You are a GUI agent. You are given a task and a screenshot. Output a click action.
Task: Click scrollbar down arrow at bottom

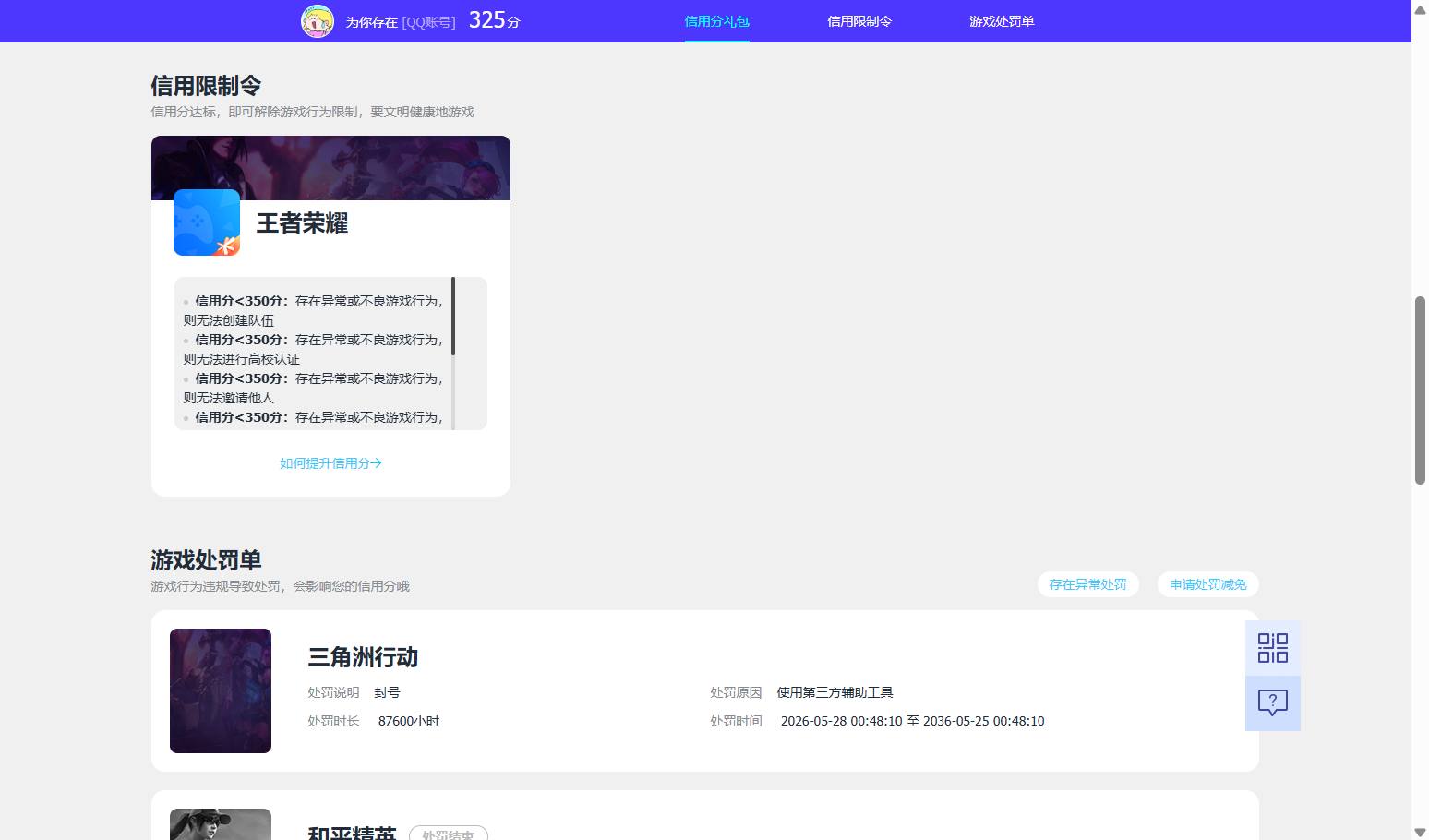click(x=1420, y=832)
